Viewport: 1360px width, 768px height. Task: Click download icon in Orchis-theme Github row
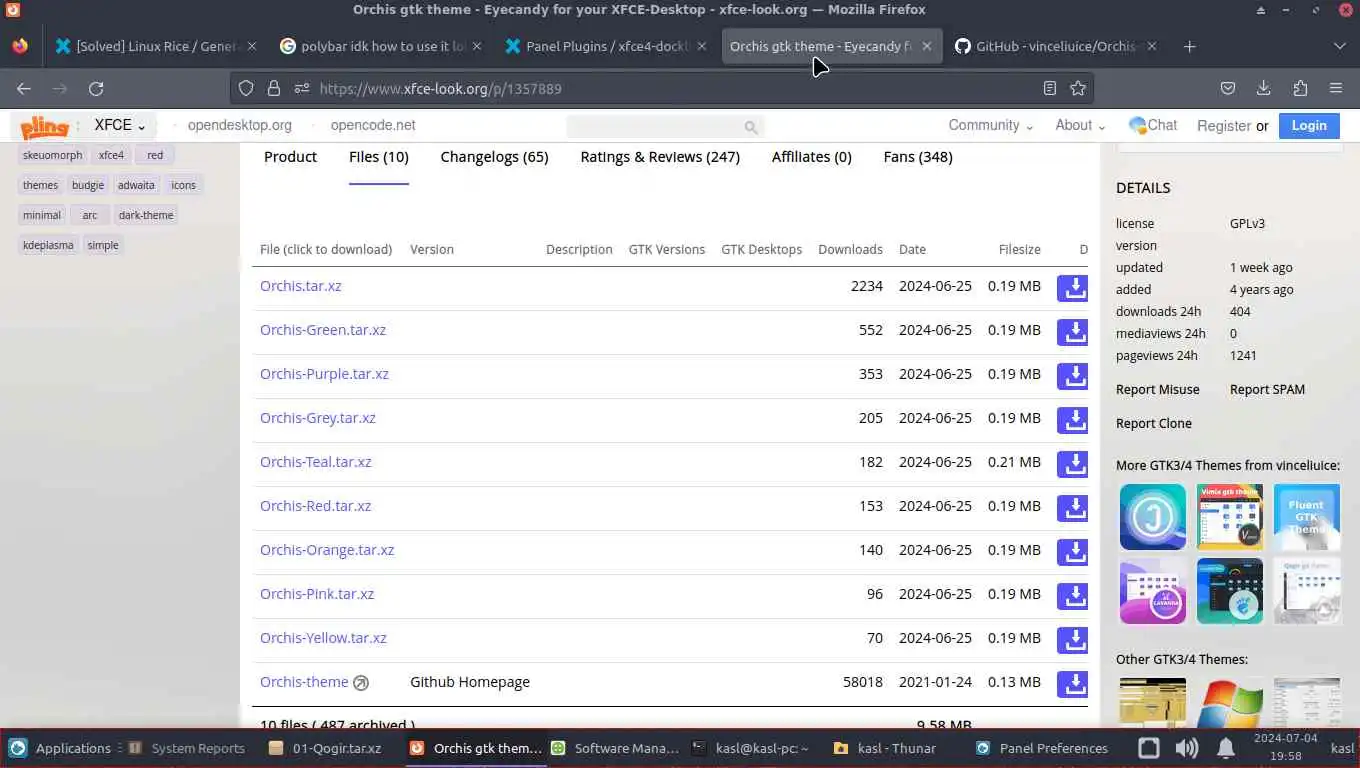point(1072,684)
